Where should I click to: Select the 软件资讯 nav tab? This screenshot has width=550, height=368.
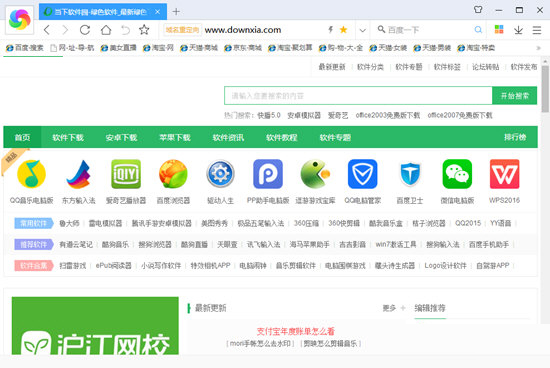[228, 137]
